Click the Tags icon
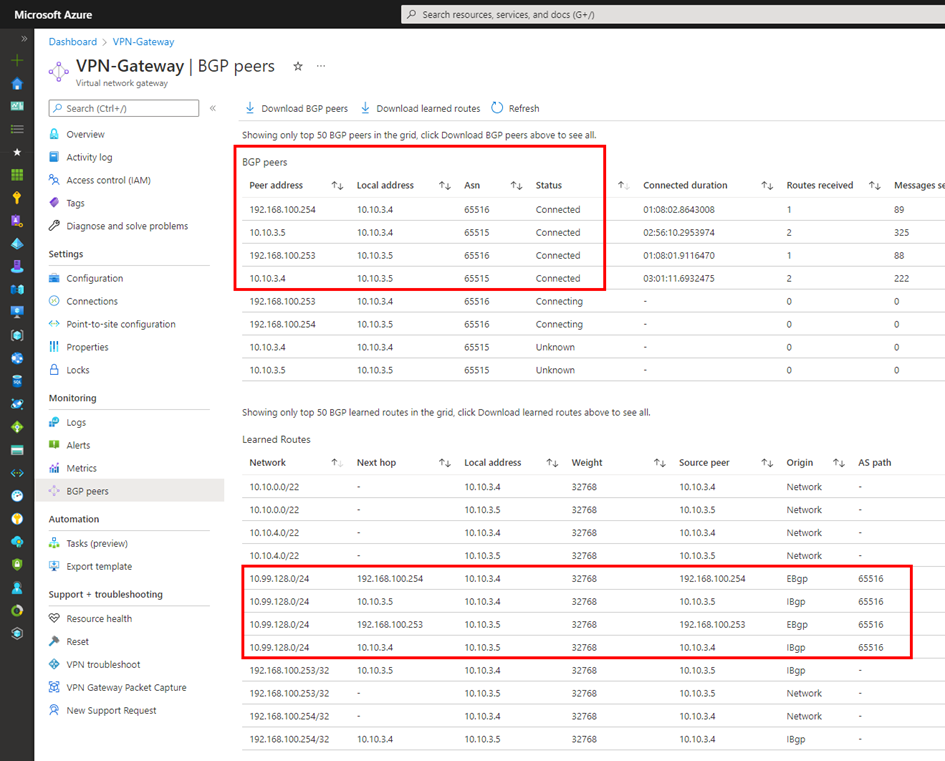The width and height of the screenshot is (945, 761). pyautogui.click(x=54, y=202)
